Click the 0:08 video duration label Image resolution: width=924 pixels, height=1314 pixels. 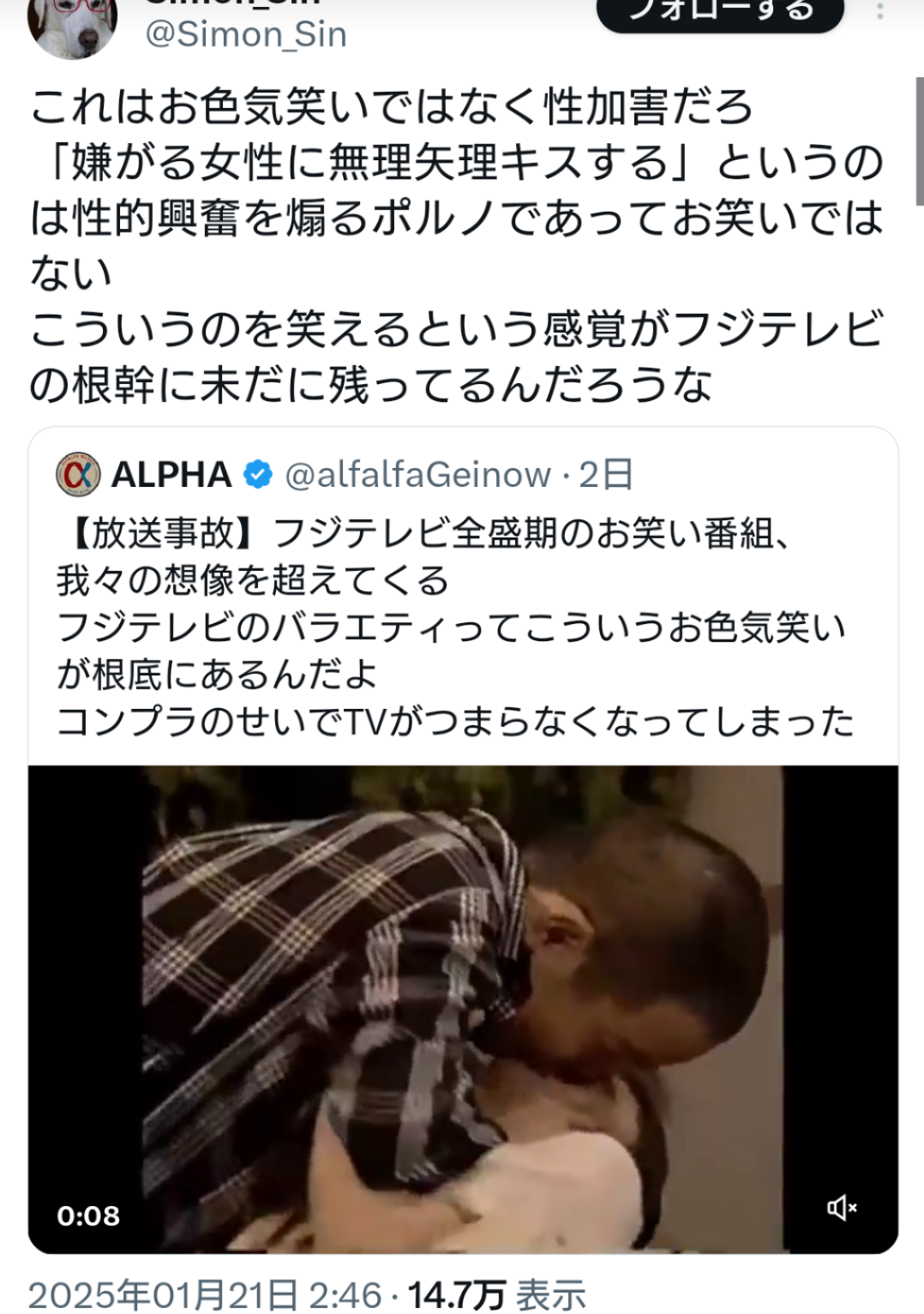coord(88,1215)
